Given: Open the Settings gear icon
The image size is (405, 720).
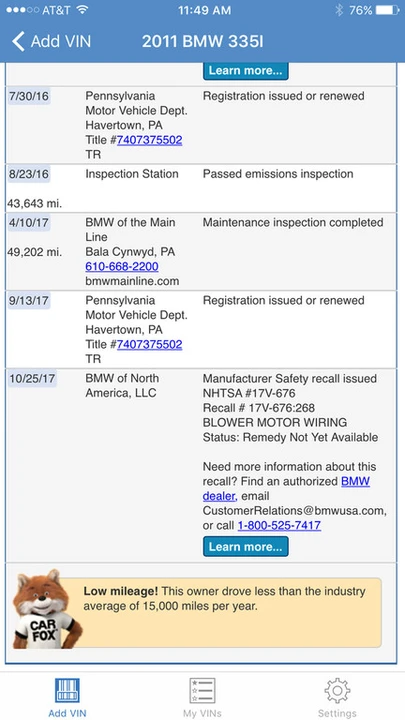Looking at the screenshot, I should pos(337,690).
